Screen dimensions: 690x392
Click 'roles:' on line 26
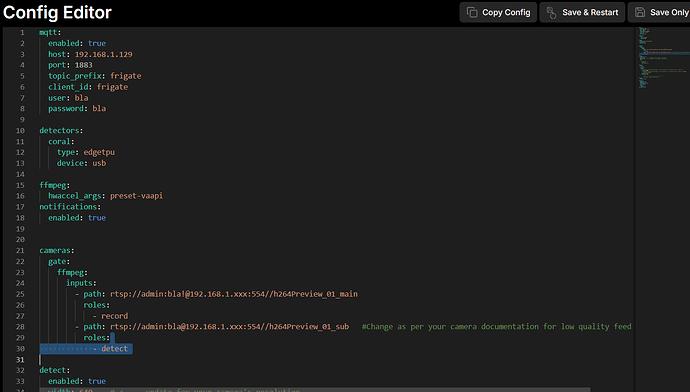click(97, 305)
